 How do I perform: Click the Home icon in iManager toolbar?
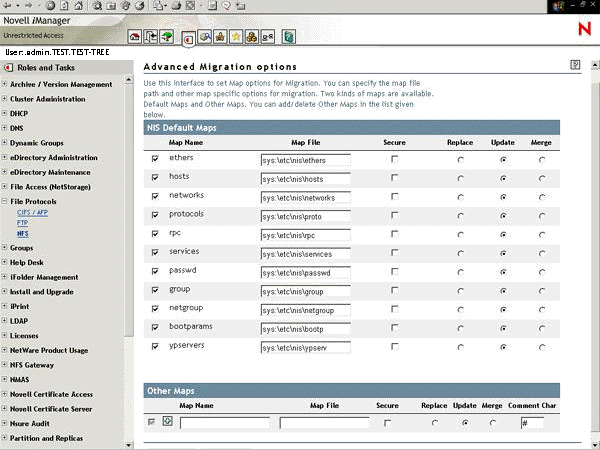click(136, 36)
